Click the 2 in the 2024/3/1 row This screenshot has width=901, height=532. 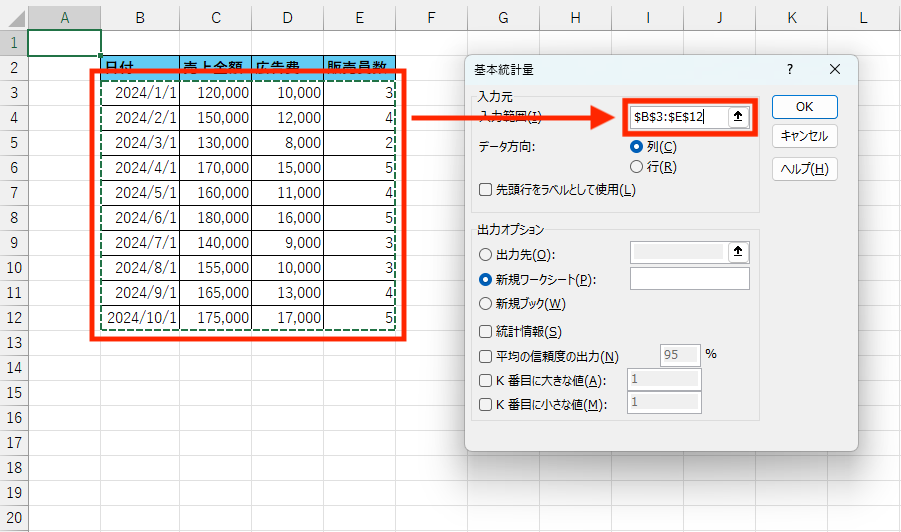point(360,142)
